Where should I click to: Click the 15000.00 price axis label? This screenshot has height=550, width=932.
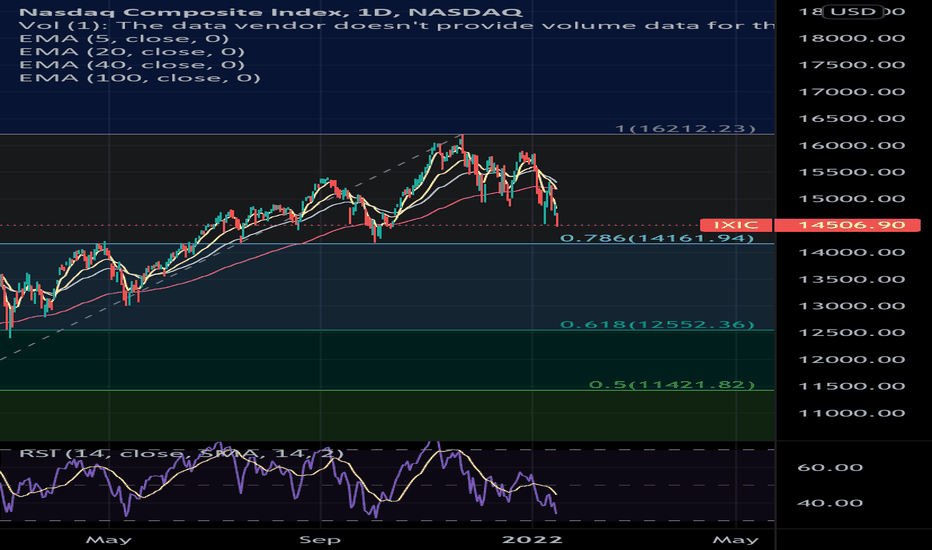click(851, 199)
